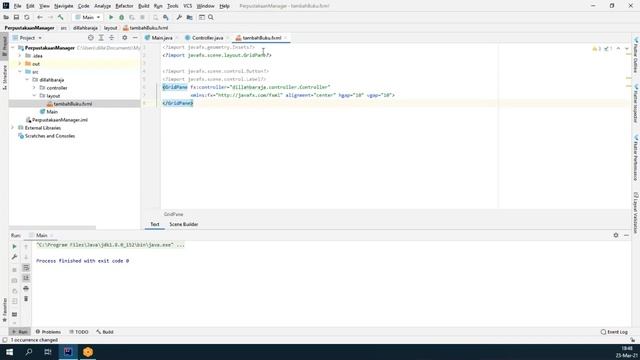640x360 pixels.
Task: Open the Main run configuration dropdown
Action: coord(87,17)
